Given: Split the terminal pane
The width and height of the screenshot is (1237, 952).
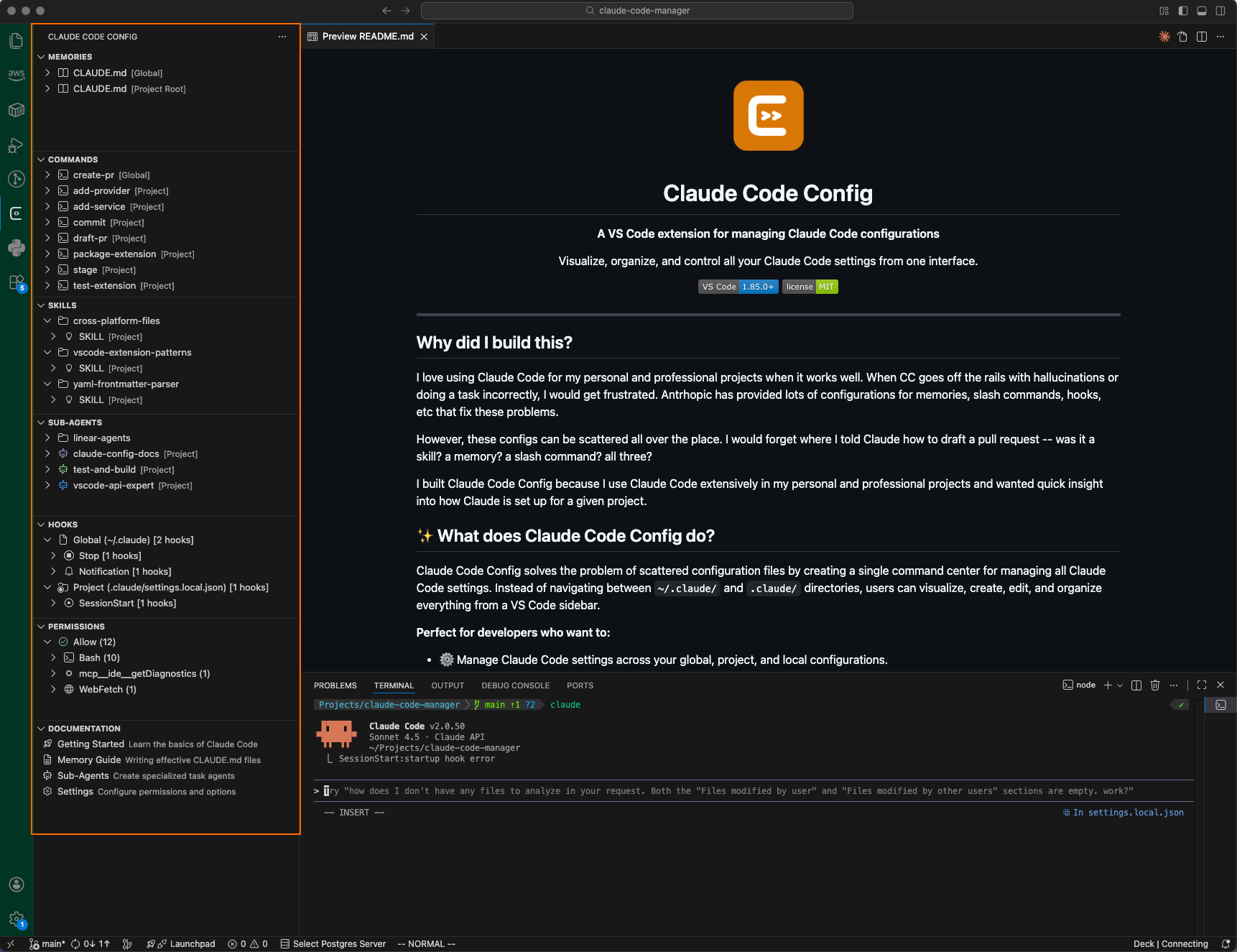Looking at the screenshot, I should click(1136, 685).
